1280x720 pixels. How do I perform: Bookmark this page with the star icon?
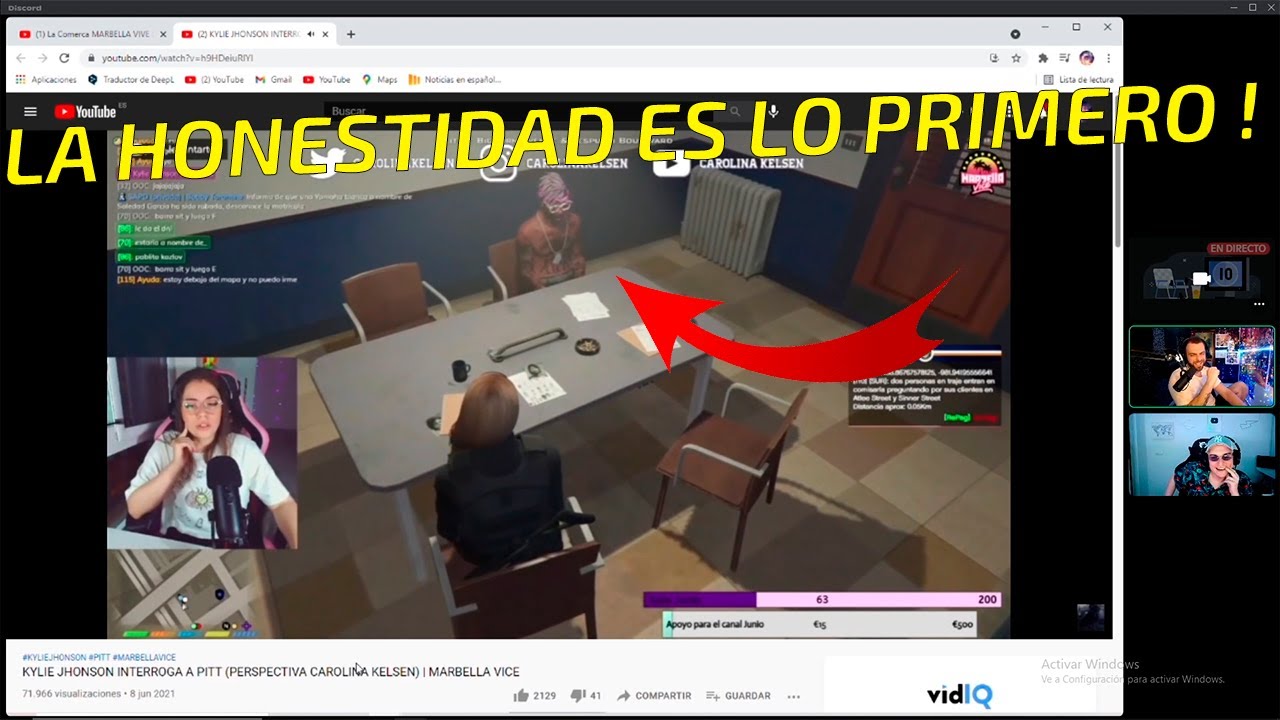(1016, 58)
